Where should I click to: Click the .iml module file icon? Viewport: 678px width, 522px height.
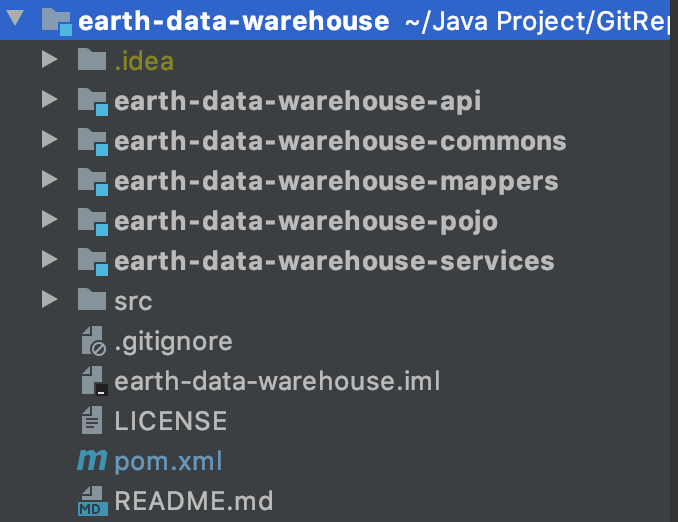[x=94, y=381]
